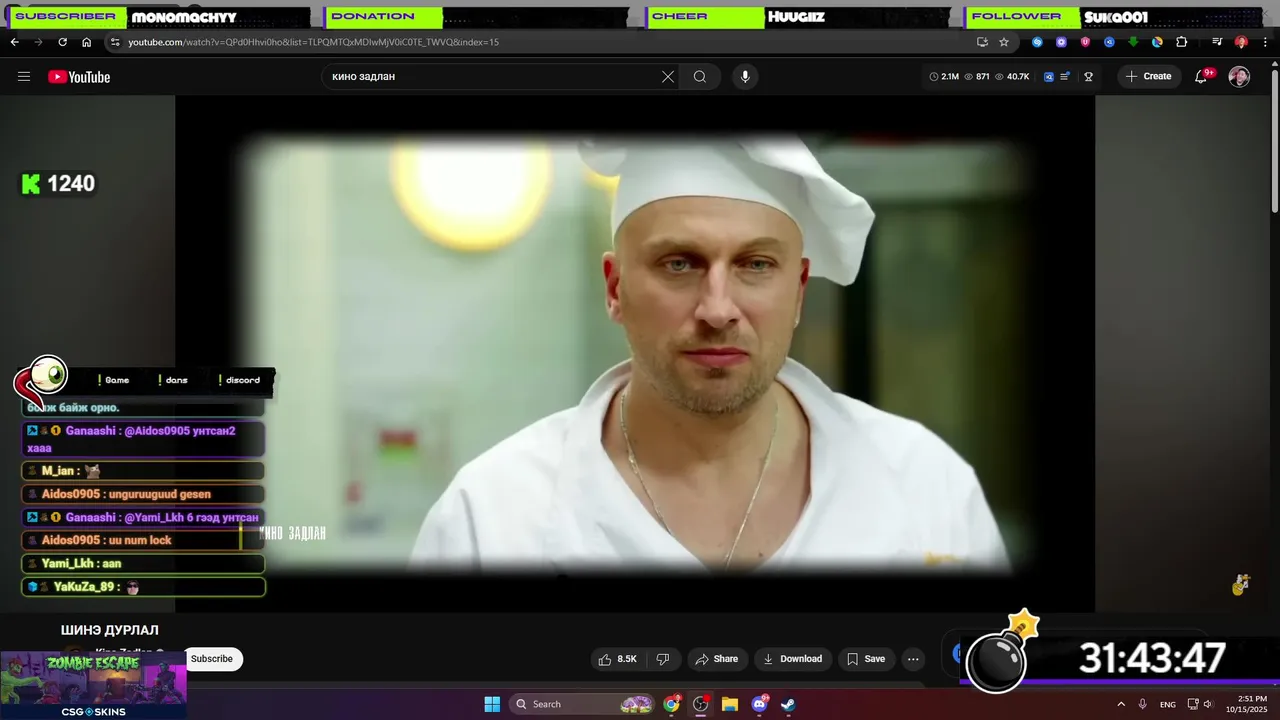This screenshot has width=1280, height=720.
Task: Go back with the browser back arrow
Action: [x=14, y=42]
